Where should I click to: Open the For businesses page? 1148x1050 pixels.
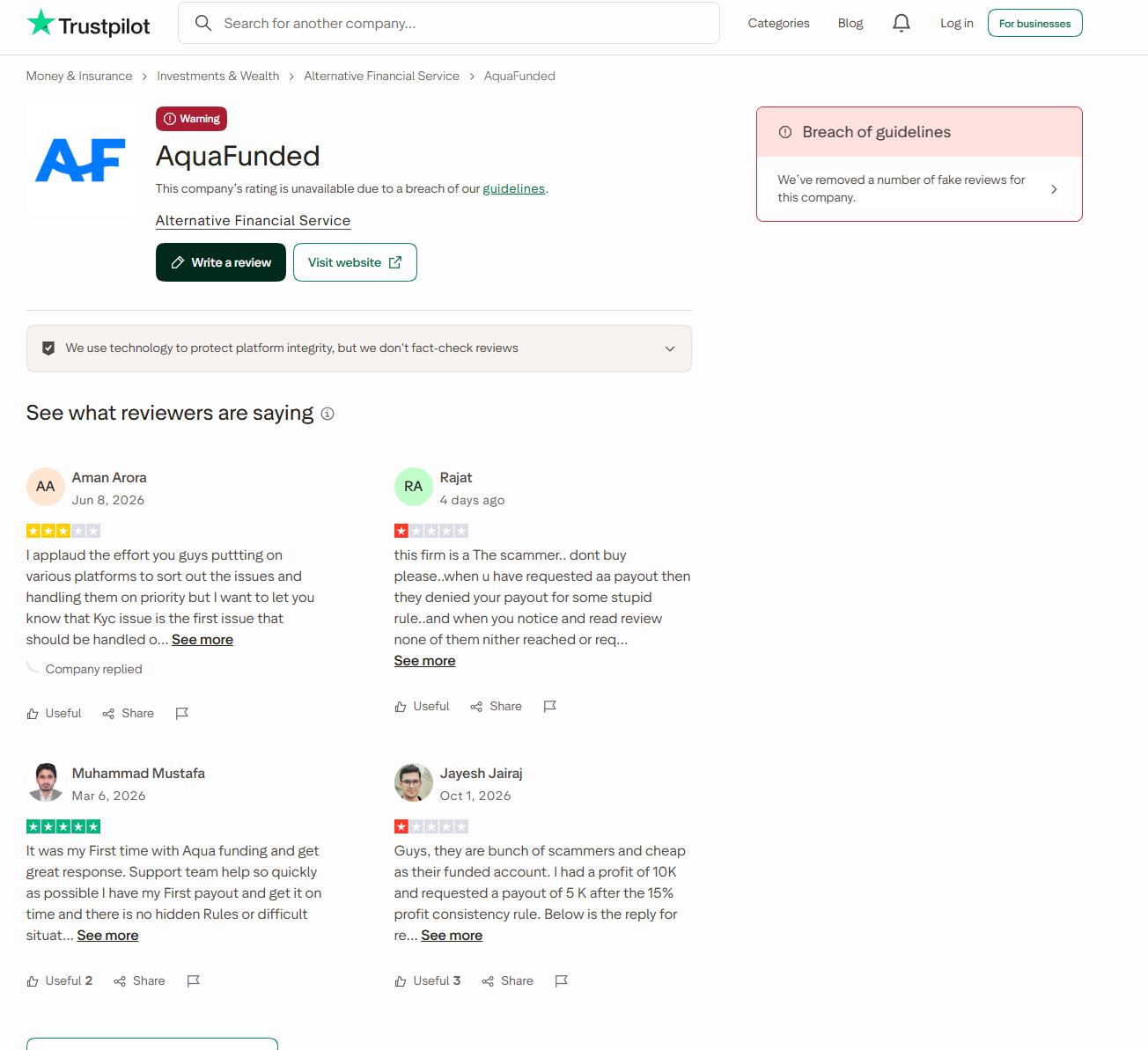(x=1035, y=23)
